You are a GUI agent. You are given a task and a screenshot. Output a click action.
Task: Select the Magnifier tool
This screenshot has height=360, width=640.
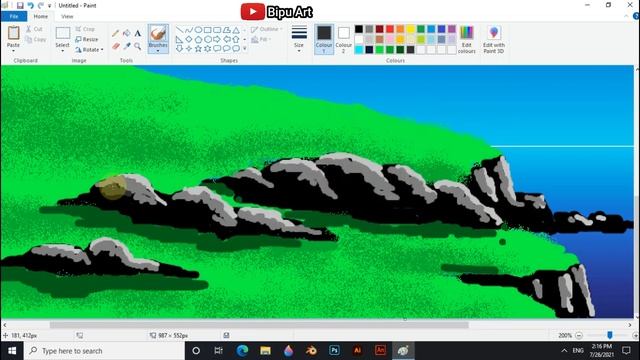coord(138,46)
